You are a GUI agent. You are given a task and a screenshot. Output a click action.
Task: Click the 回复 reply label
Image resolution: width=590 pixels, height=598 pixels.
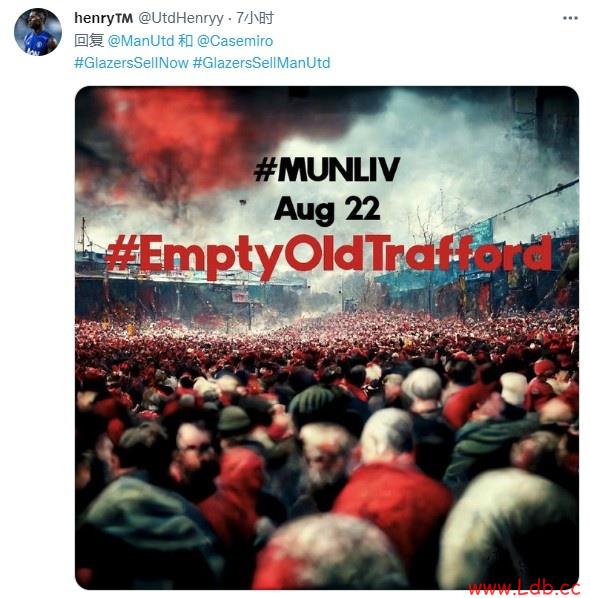(89, 40)
